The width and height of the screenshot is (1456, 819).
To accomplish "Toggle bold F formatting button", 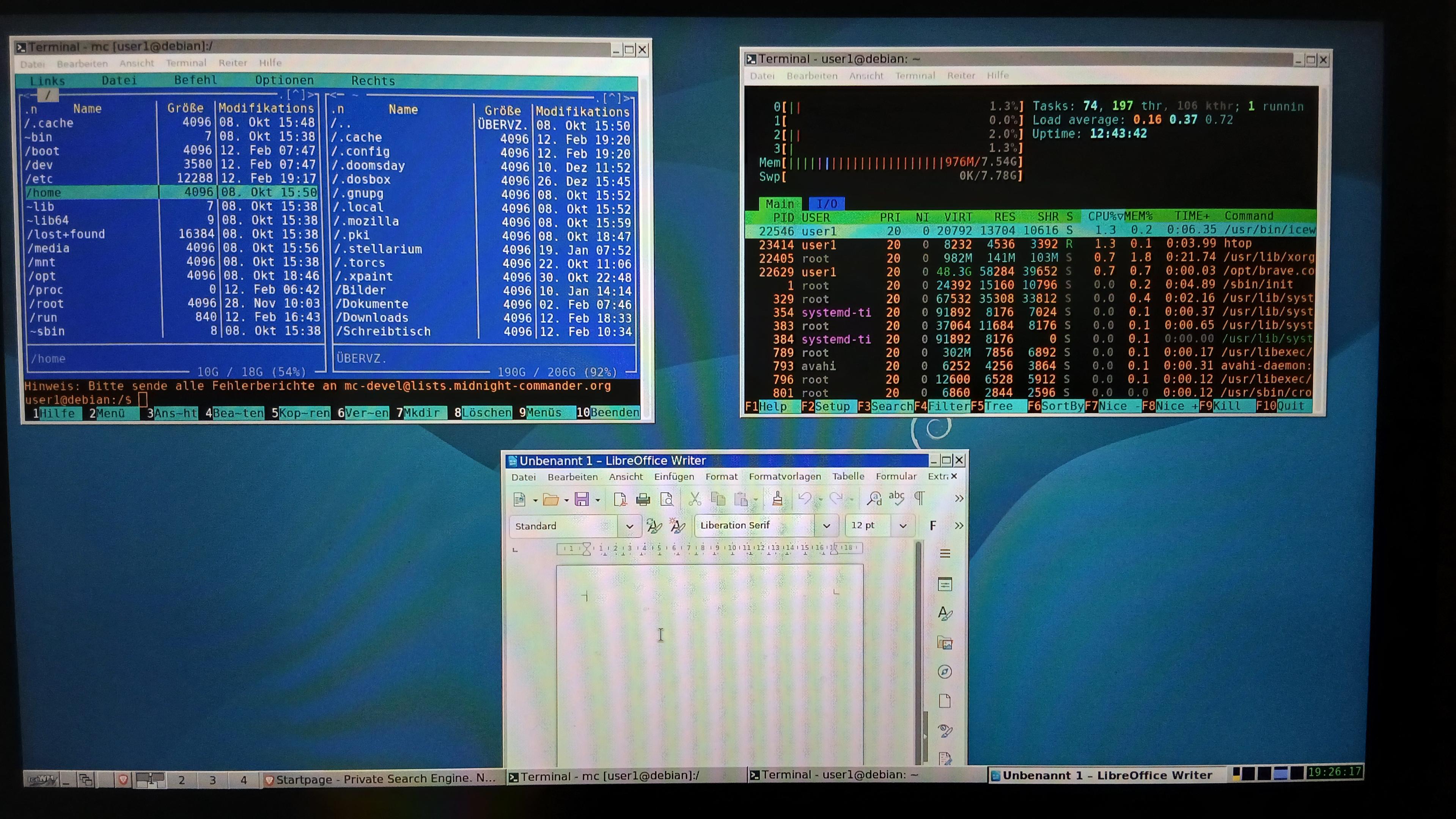I will pos(932,526).
